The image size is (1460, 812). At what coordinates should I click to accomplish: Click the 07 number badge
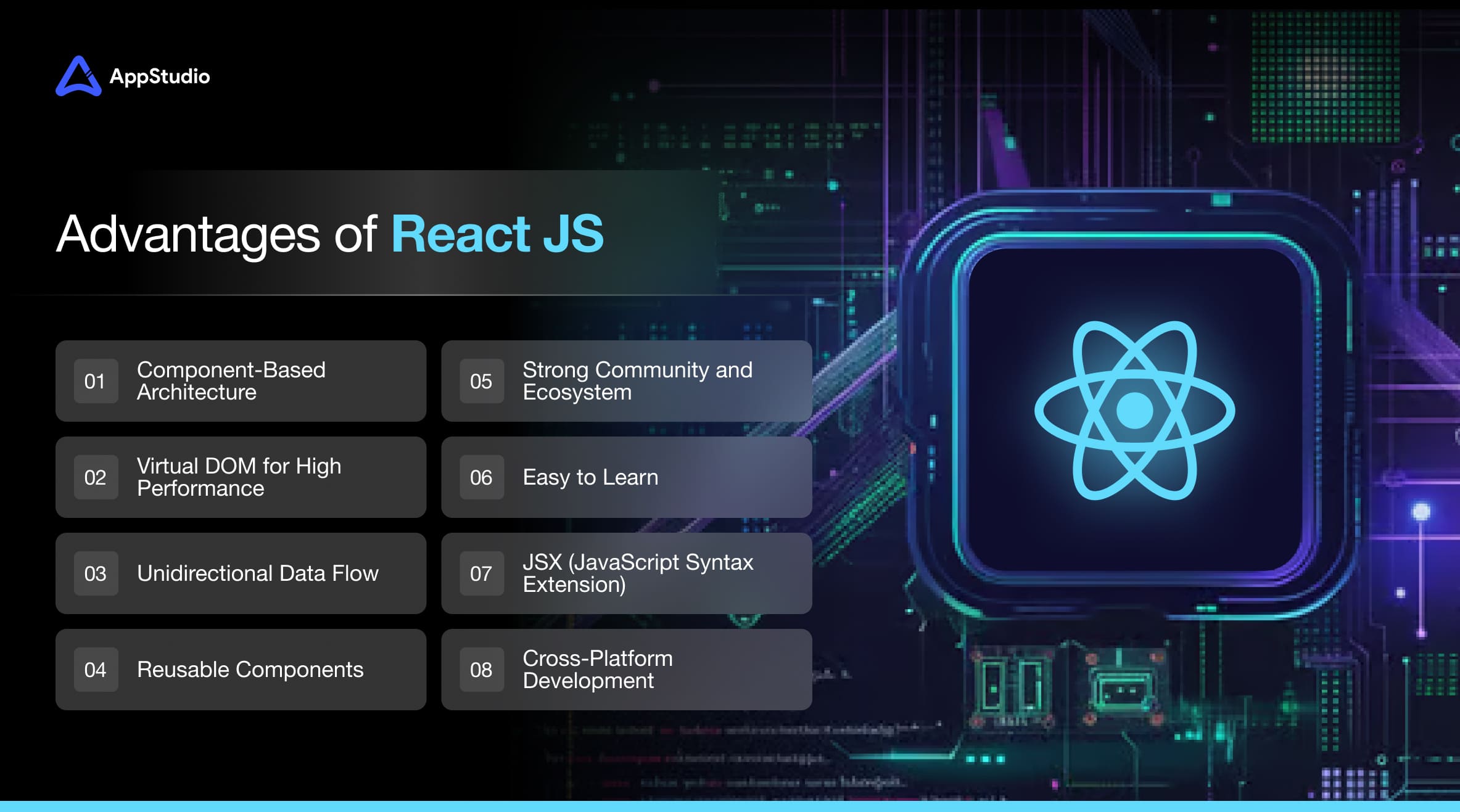coord(482,573)
